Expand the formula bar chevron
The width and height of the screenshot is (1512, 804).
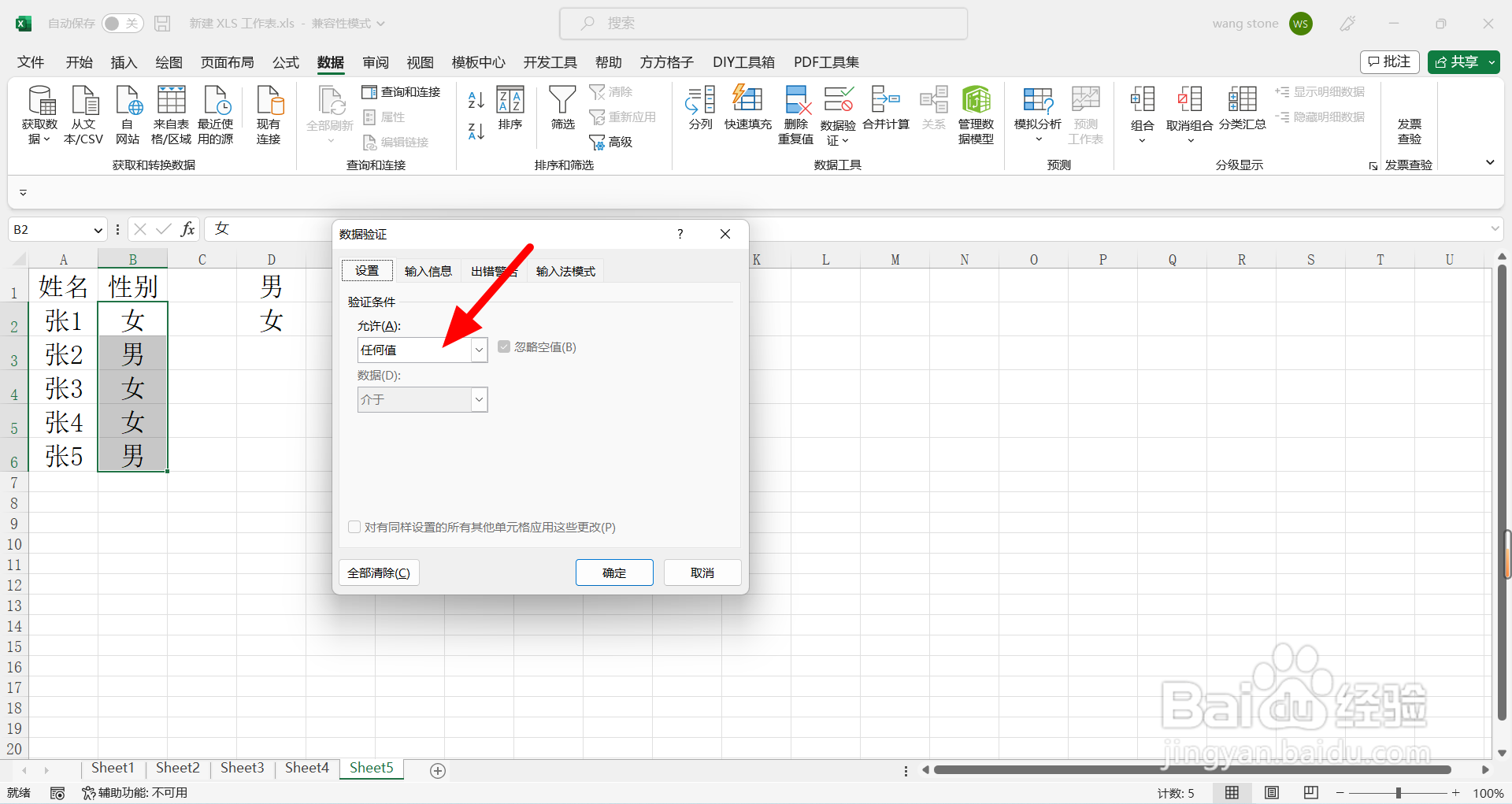point(1495,229)
